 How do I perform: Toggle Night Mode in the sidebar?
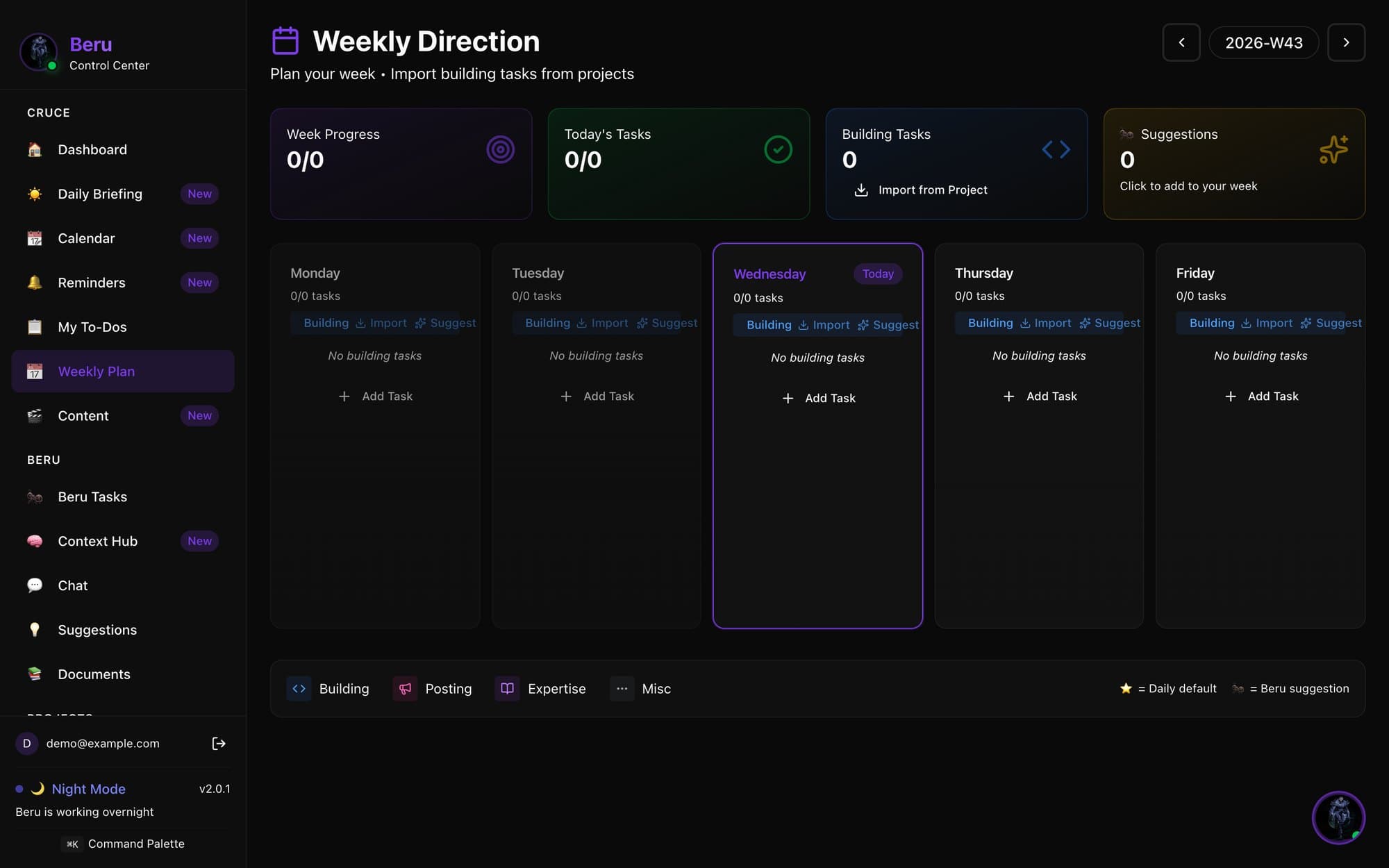click(x=88, y=789)
